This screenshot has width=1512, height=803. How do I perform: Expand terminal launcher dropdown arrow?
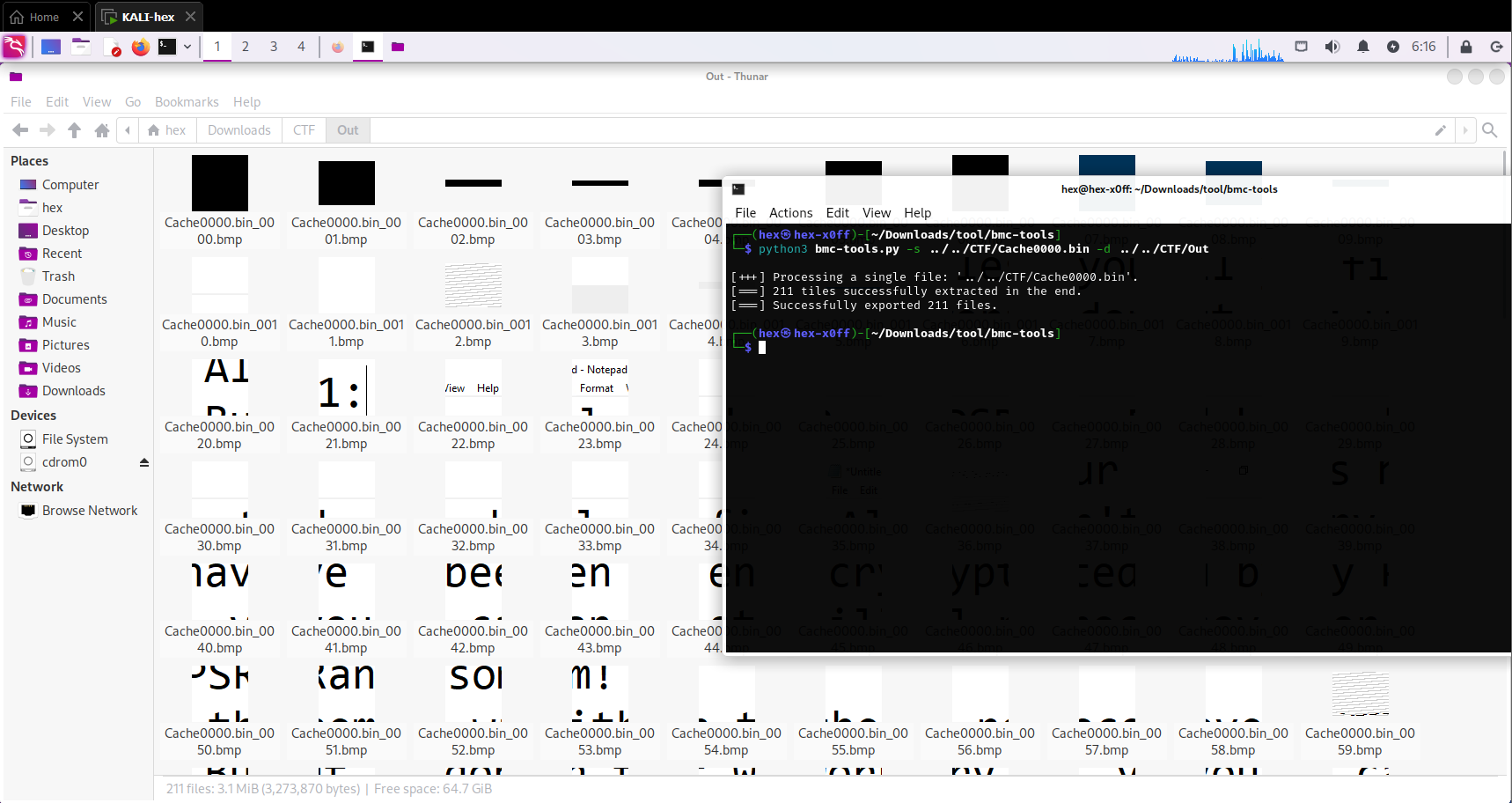(x=187, y=47)
